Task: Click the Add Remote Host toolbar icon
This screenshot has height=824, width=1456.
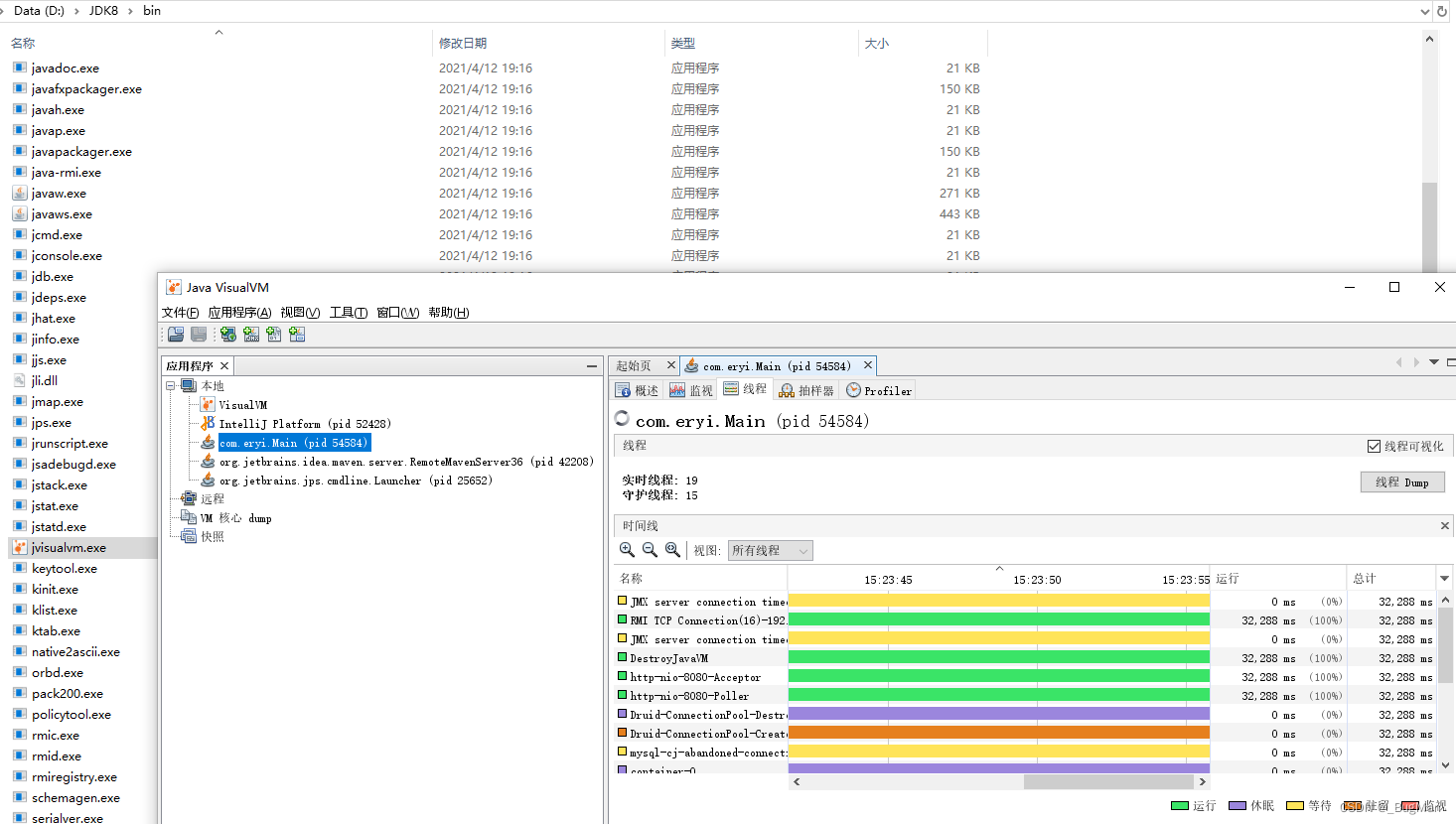Action: tap(228, 335)
